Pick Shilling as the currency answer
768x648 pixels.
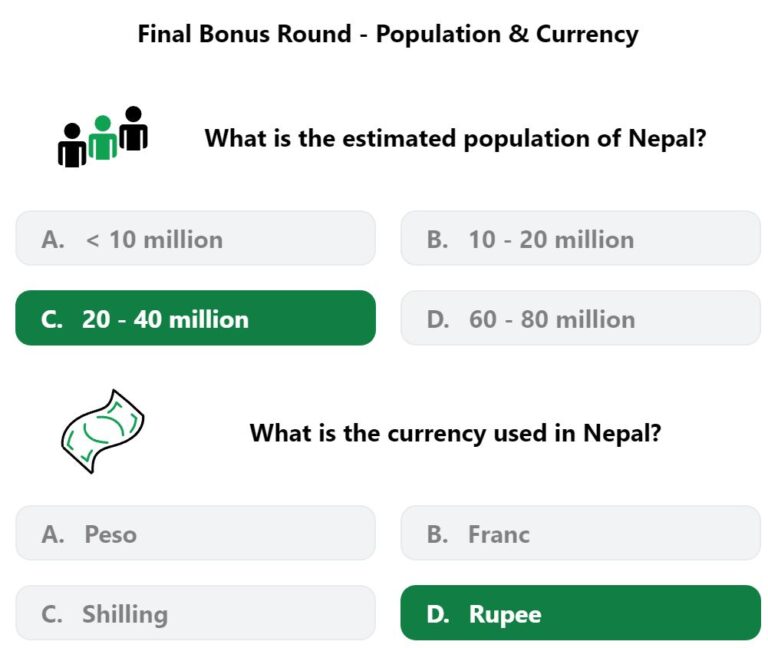(195, 613)
